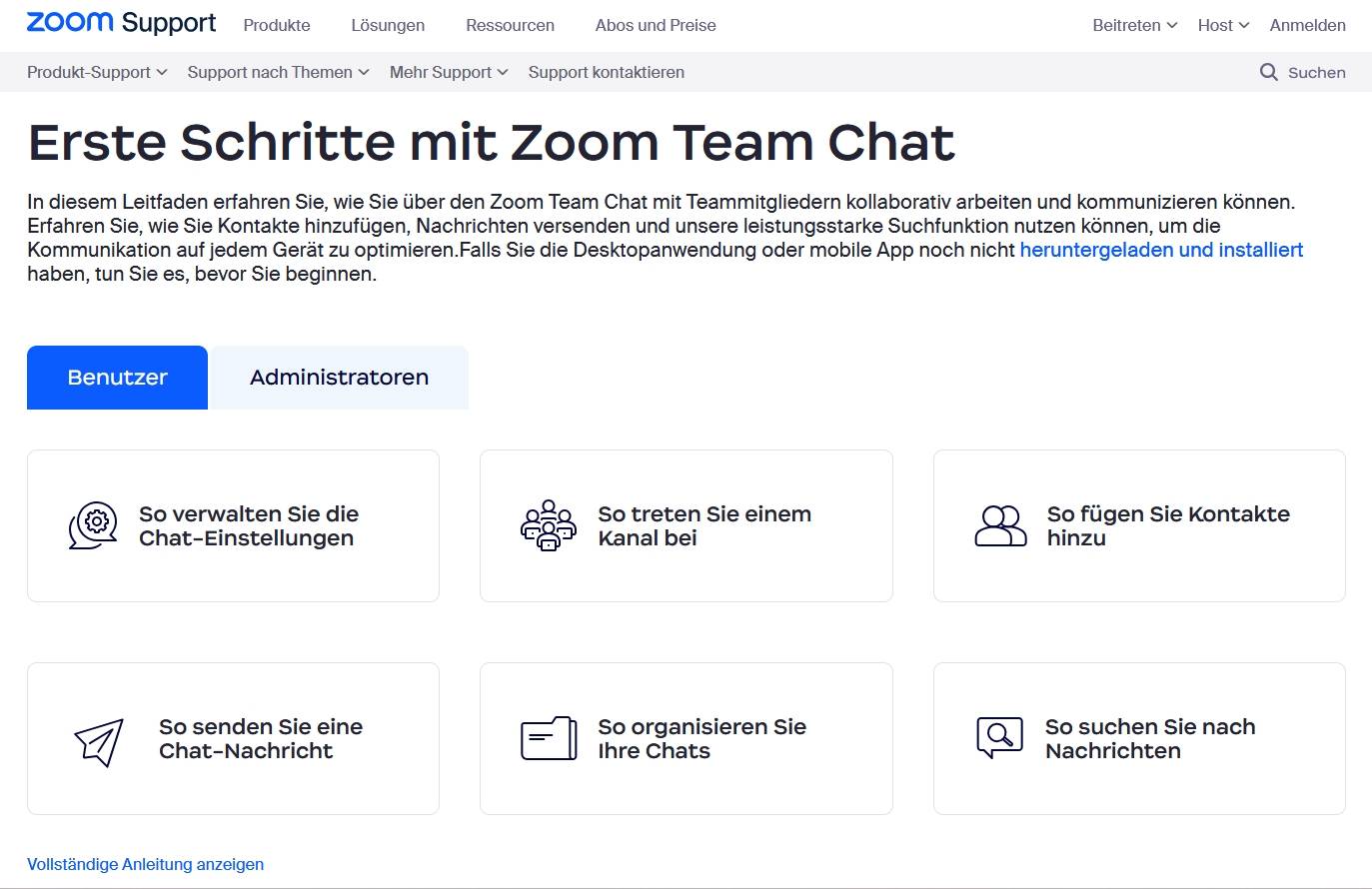The image size is (1372, 889).
Task: Open the Beitreten dropdown menu
Action: pyautogui.click(x=1134, y=25)
